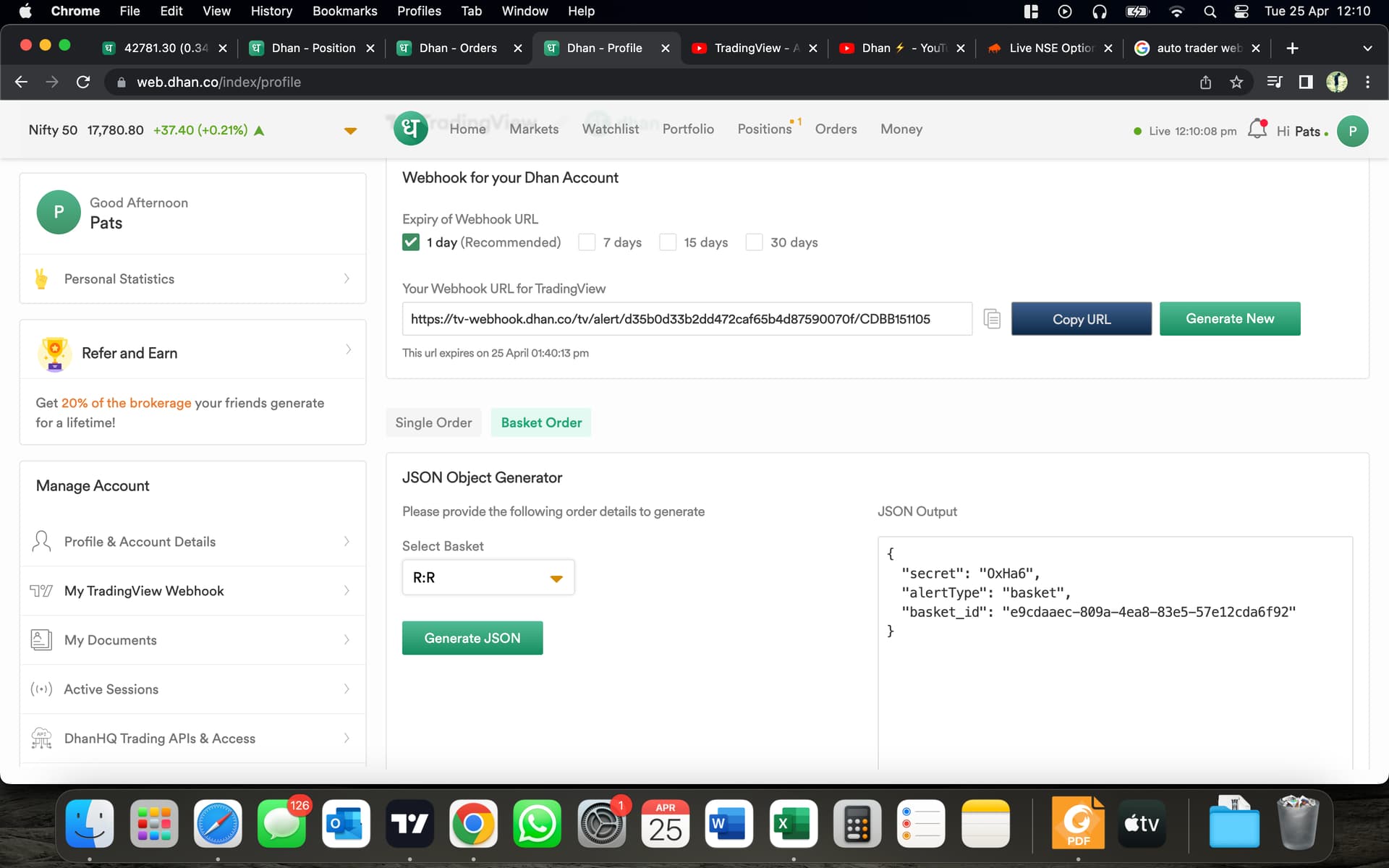Open TradingView app in the dock

click(x=409, y=824)
